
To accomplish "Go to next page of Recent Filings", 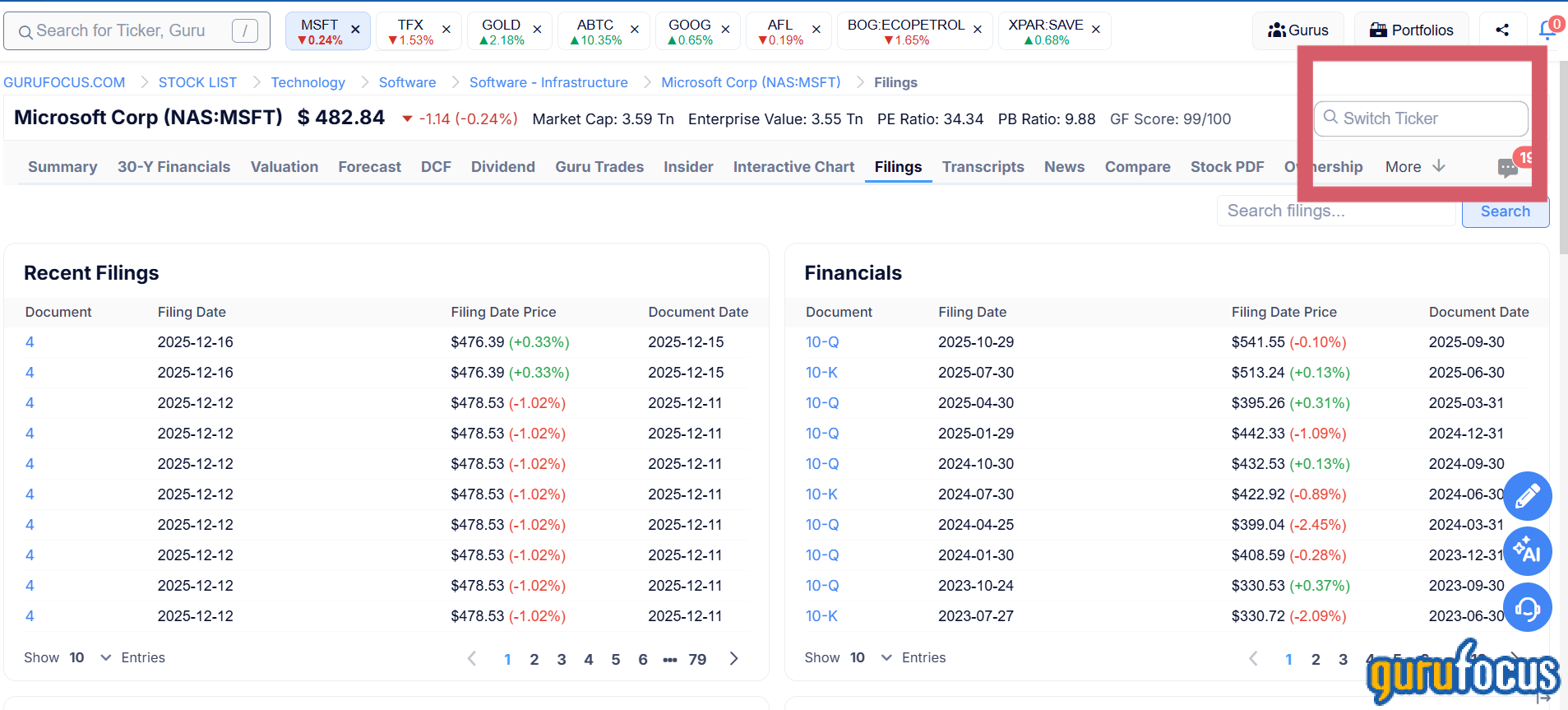I will coord(734,658).
